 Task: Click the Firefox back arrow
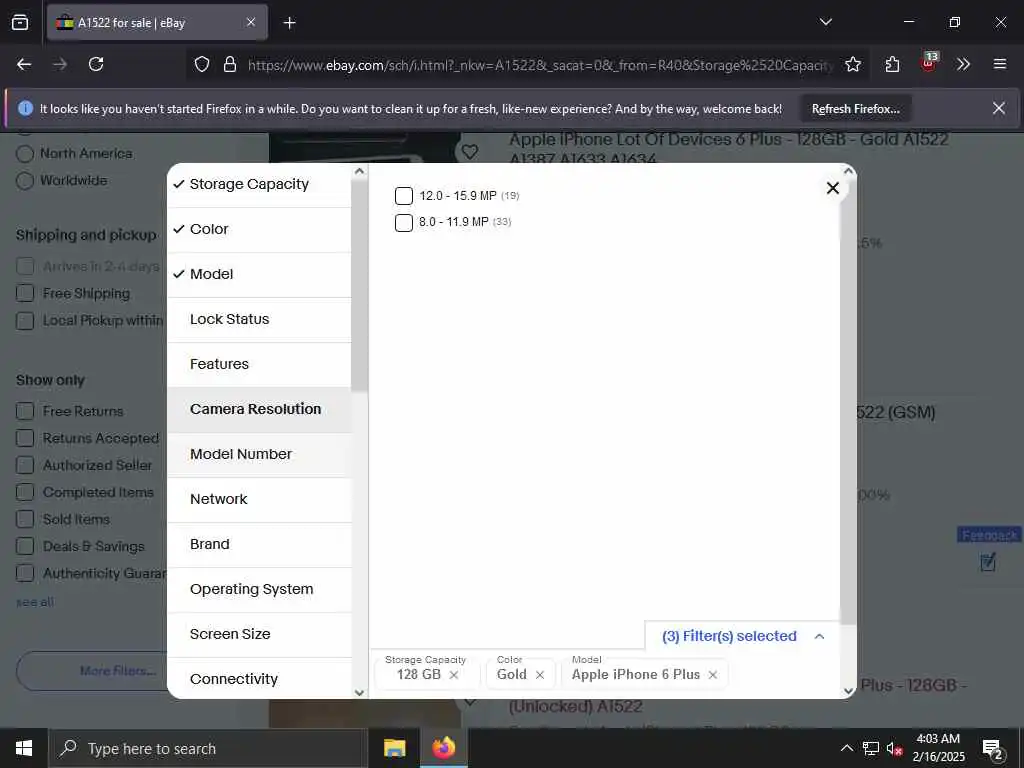24,64
